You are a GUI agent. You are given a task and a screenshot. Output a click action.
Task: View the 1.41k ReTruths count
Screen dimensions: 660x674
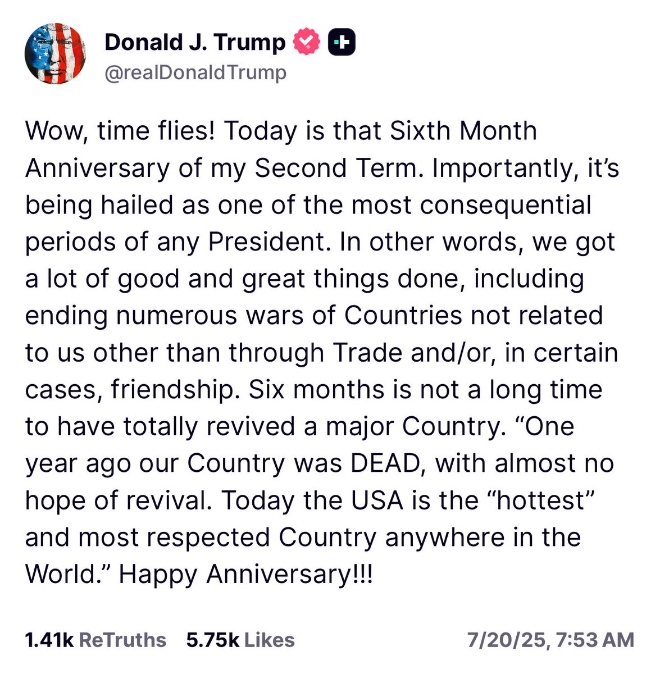(49, 640)
